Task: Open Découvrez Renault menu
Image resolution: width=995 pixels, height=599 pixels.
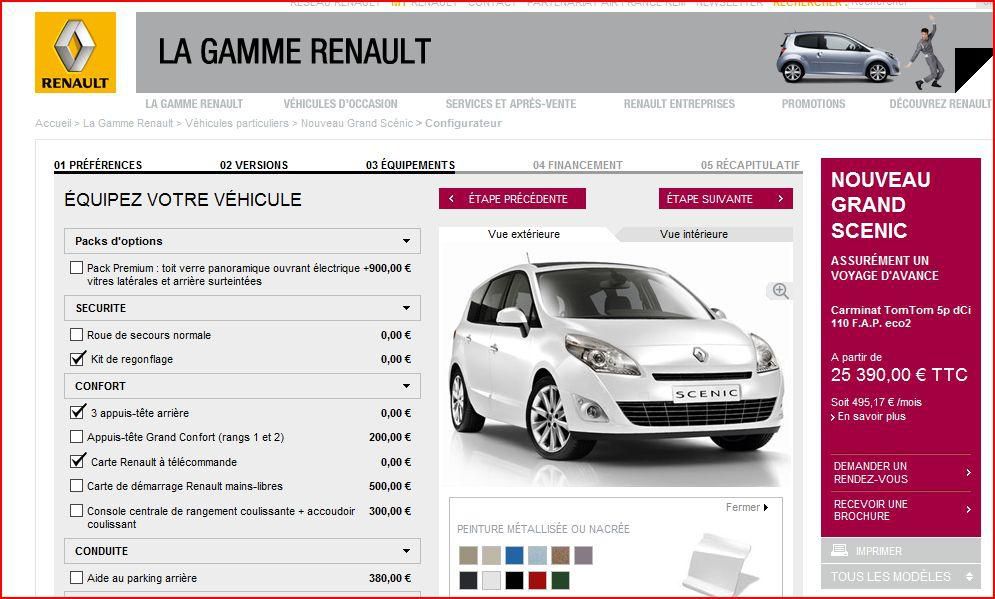Action: (940, 103)
